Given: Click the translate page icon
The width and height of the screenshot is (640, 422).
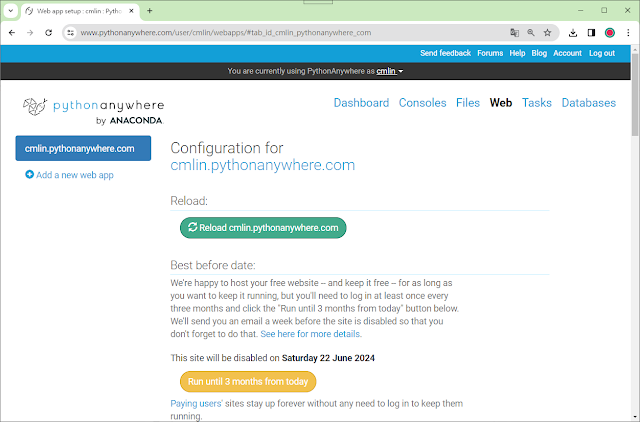Looking at the screenshot, I should 514,33.
